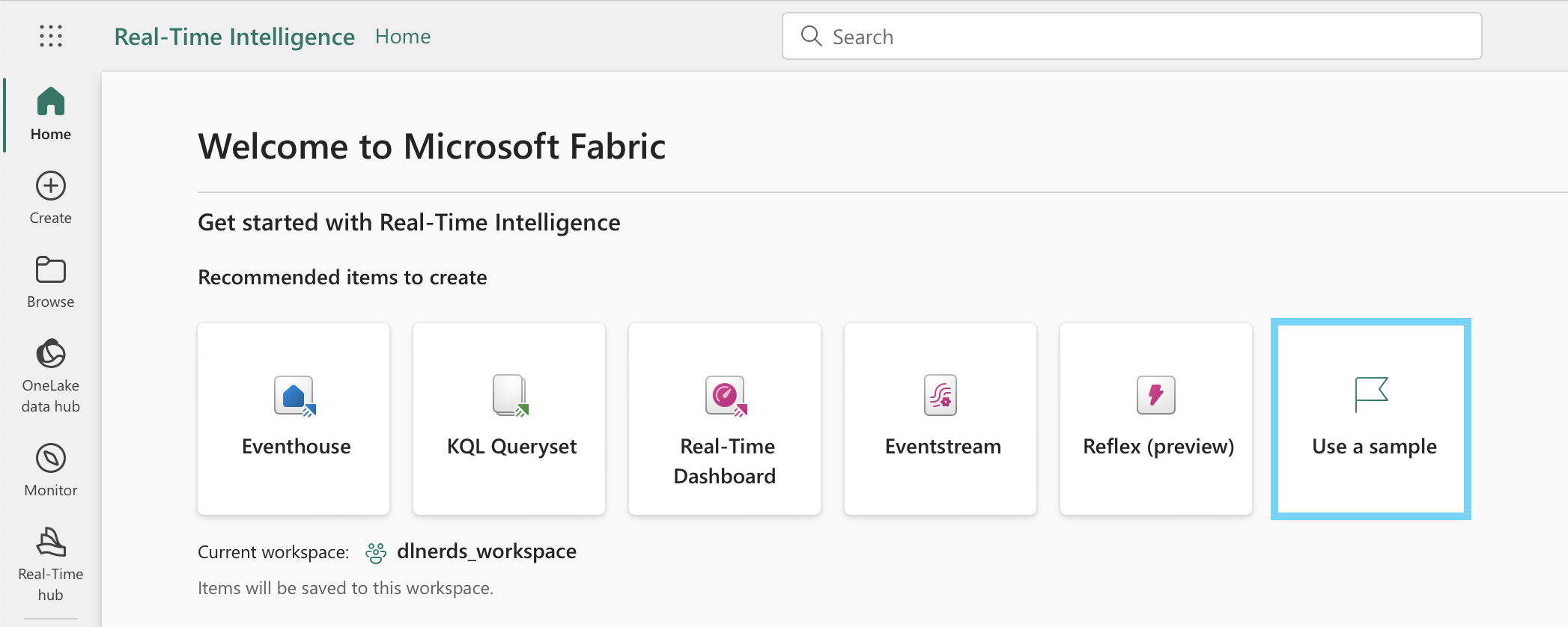Click the Home breadcrumb link
The image size is (1568, 627).
pyautogui.click(x=403, y=37)
